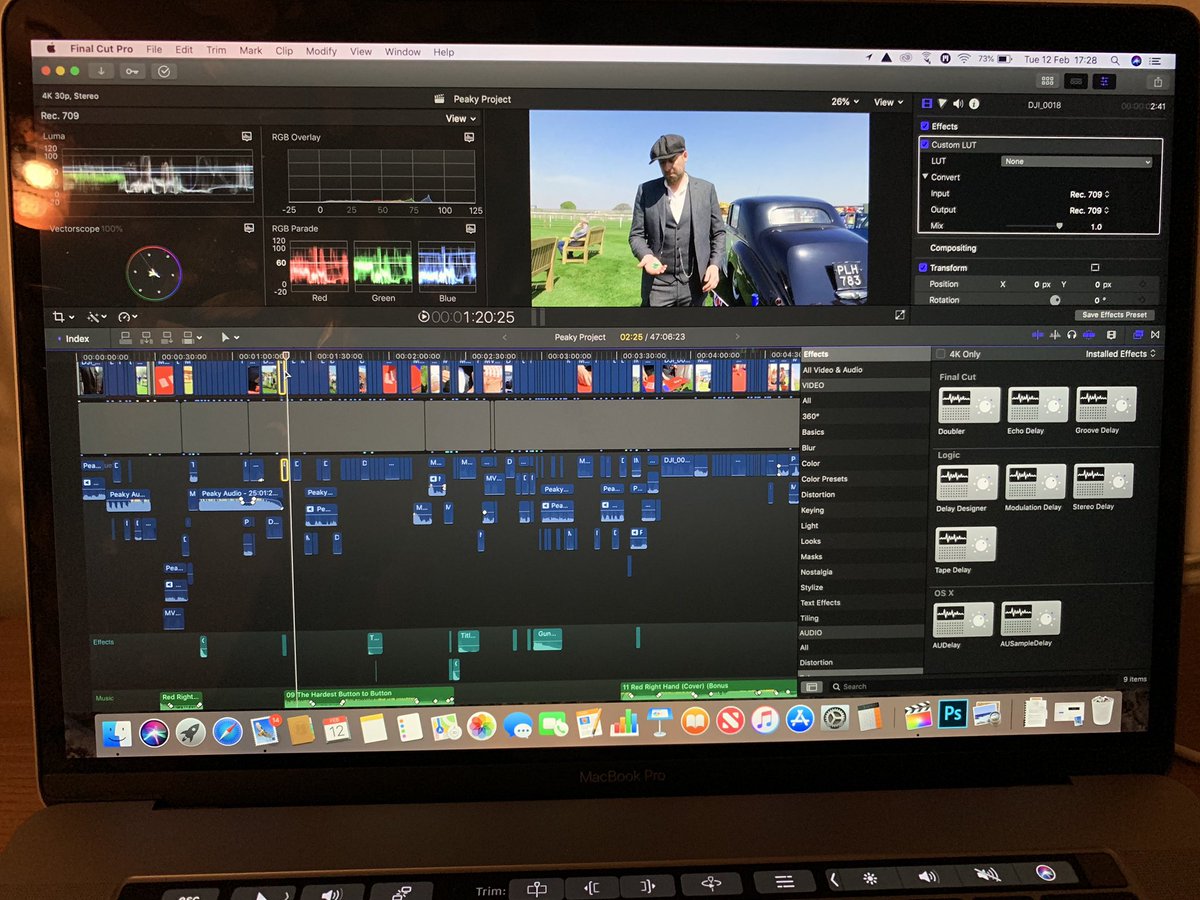Image resolution: width=1200 pixels, height=900 pixels.
Task: Open Vectorscope settings icon
Action: click(248, 228)
